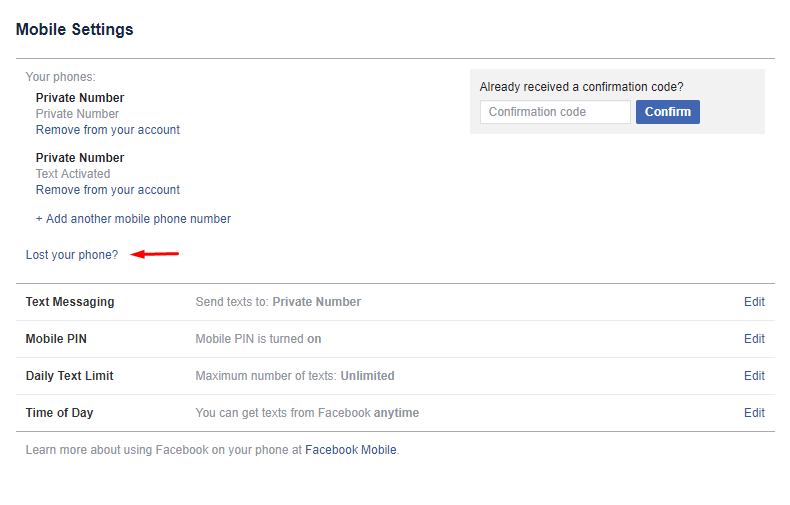The image size is (790, 505).
Task: Select the Mobile PIN row label
Action: pyautogui.click(x=56, y=339)
